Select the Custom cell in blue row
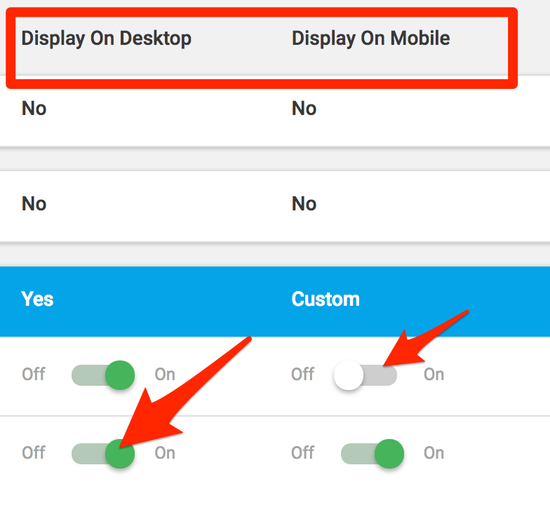The height and width of the screenshot is (505, 550). click(x=326, y=299)
